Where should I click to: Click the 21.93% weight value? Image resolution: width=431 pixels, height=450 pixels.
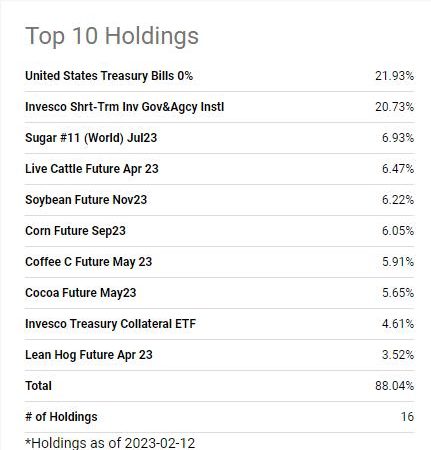[x=395, y=76]
